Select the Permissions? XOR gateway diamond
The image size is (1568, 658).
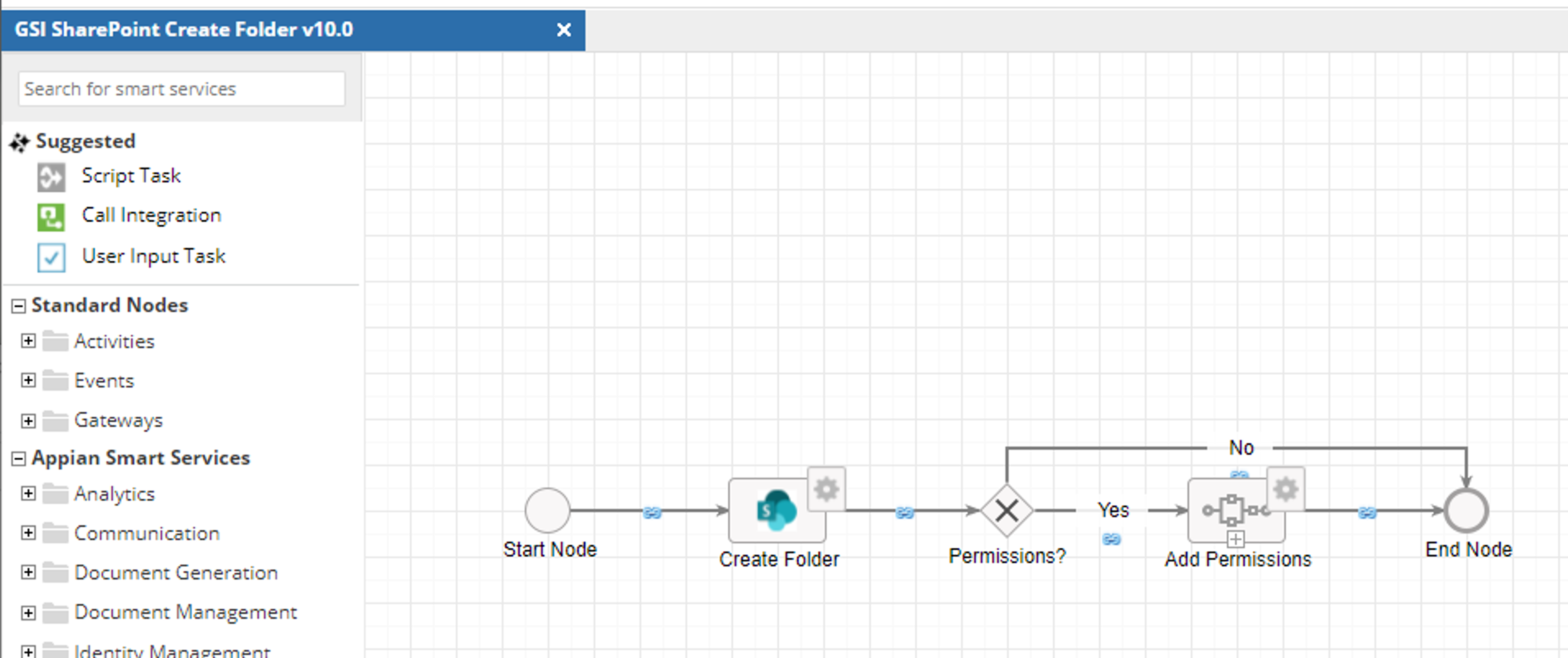pos(1007,510)
